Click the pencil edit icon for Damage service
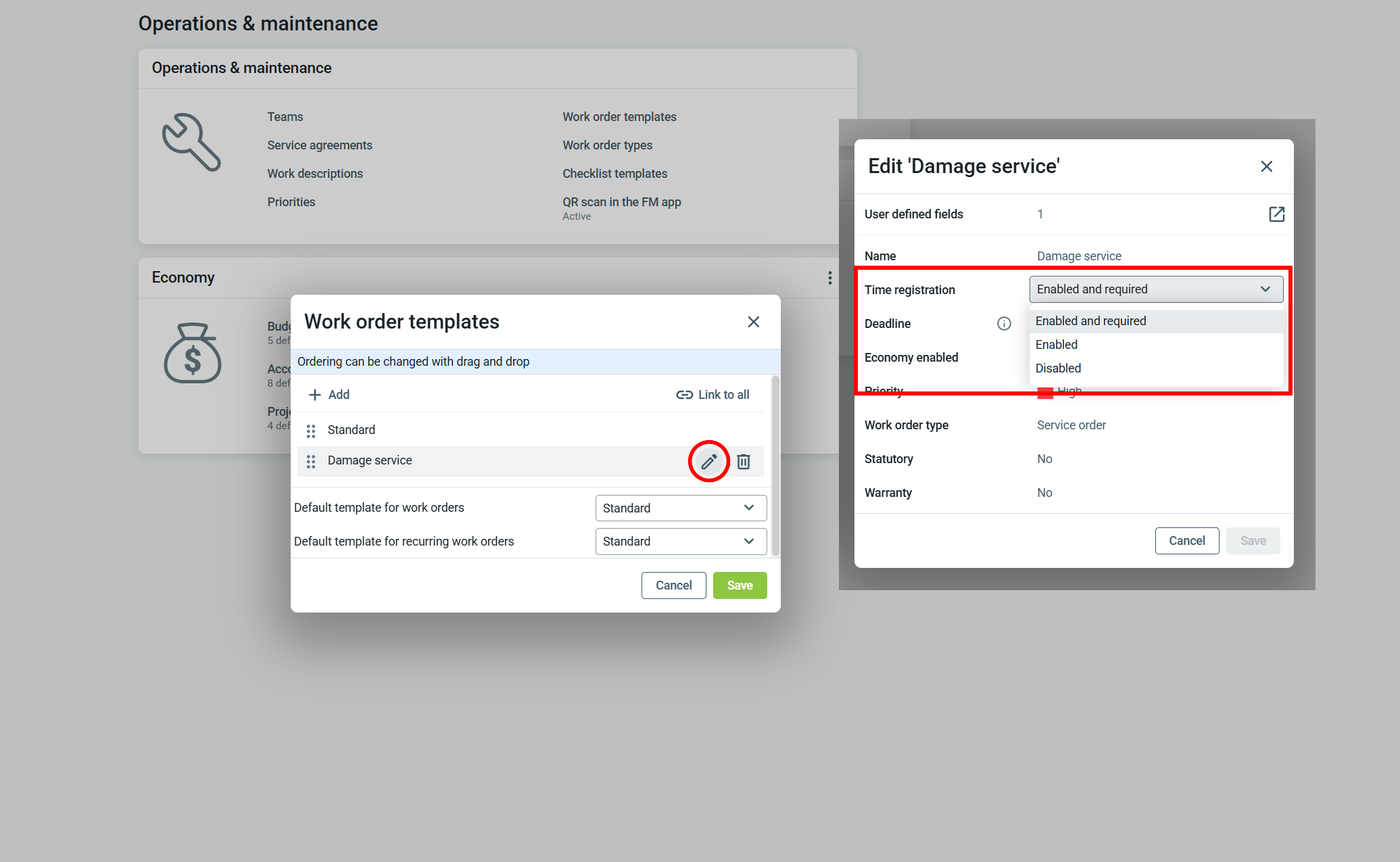1400x862 pixels. [x=708, y=462]
